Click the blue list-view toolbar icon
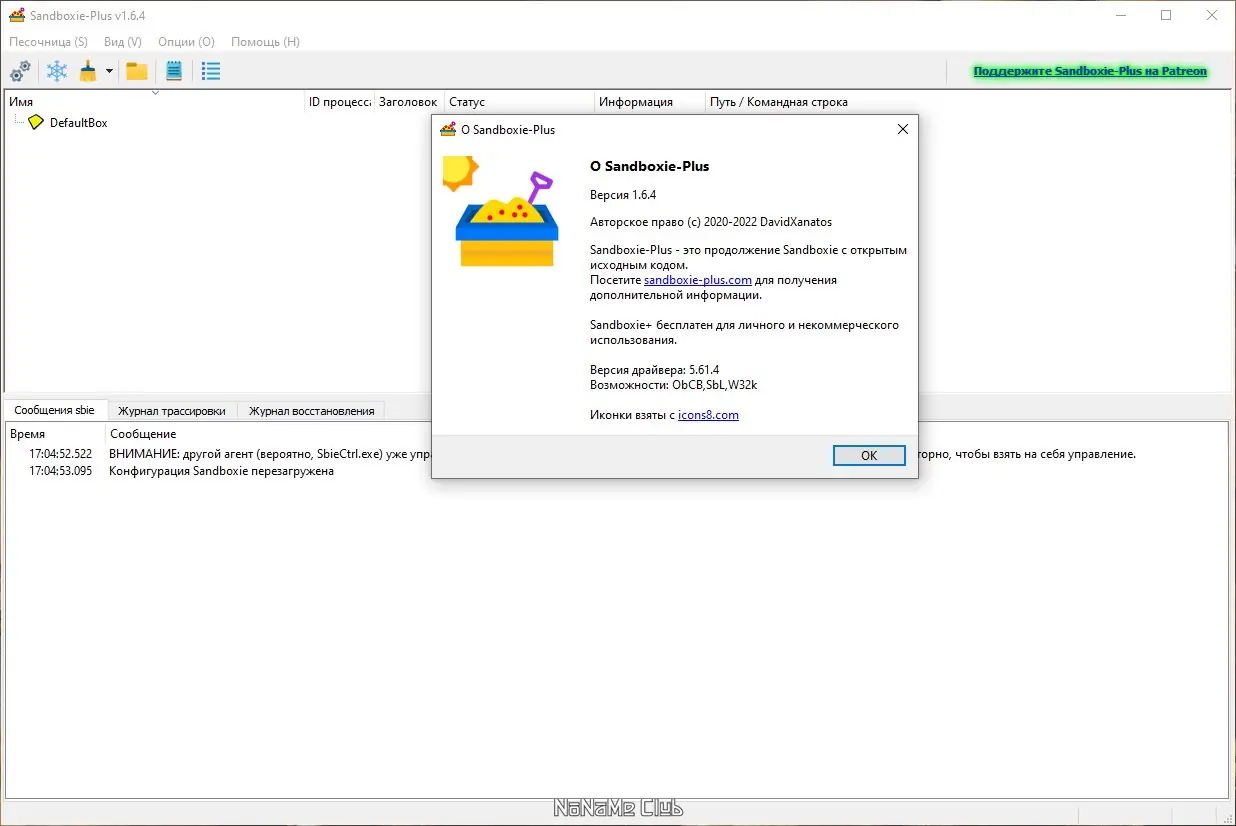Image resolution: width=1236 pixels, height=826 pixels. pos(210,71)
